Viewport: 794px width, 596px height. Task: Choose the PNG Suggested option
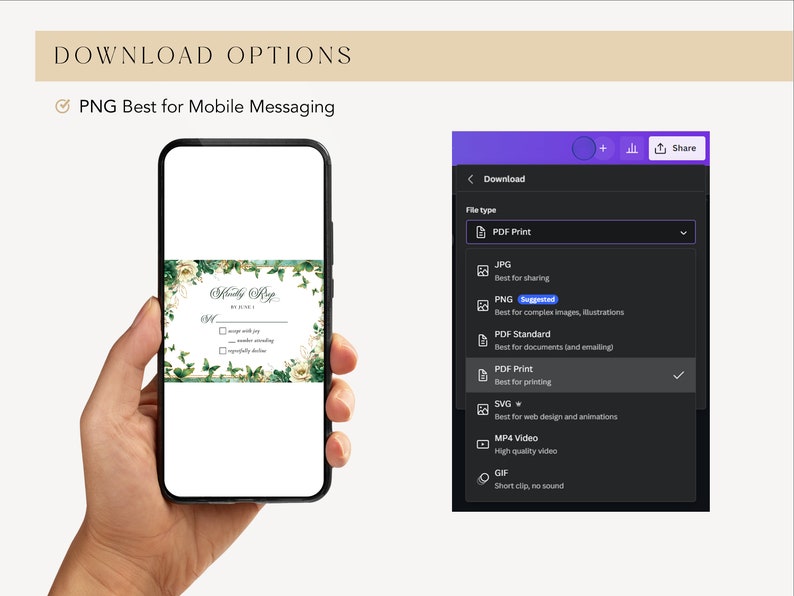click(580, 305)
